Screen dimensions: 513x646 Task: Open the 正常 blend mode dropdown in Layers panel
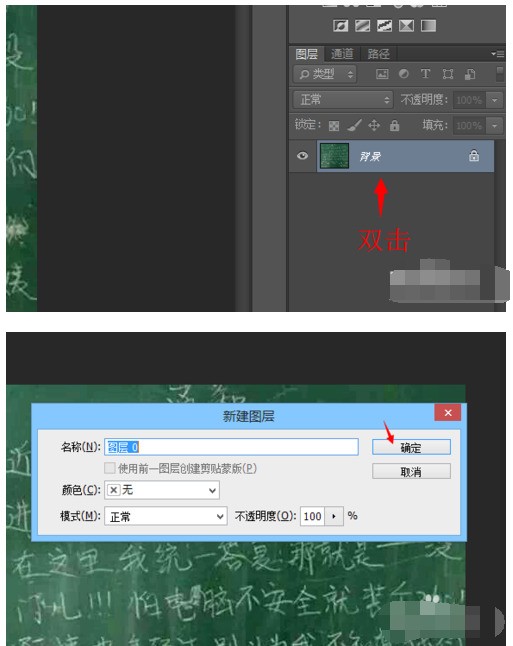coord(343,100)
